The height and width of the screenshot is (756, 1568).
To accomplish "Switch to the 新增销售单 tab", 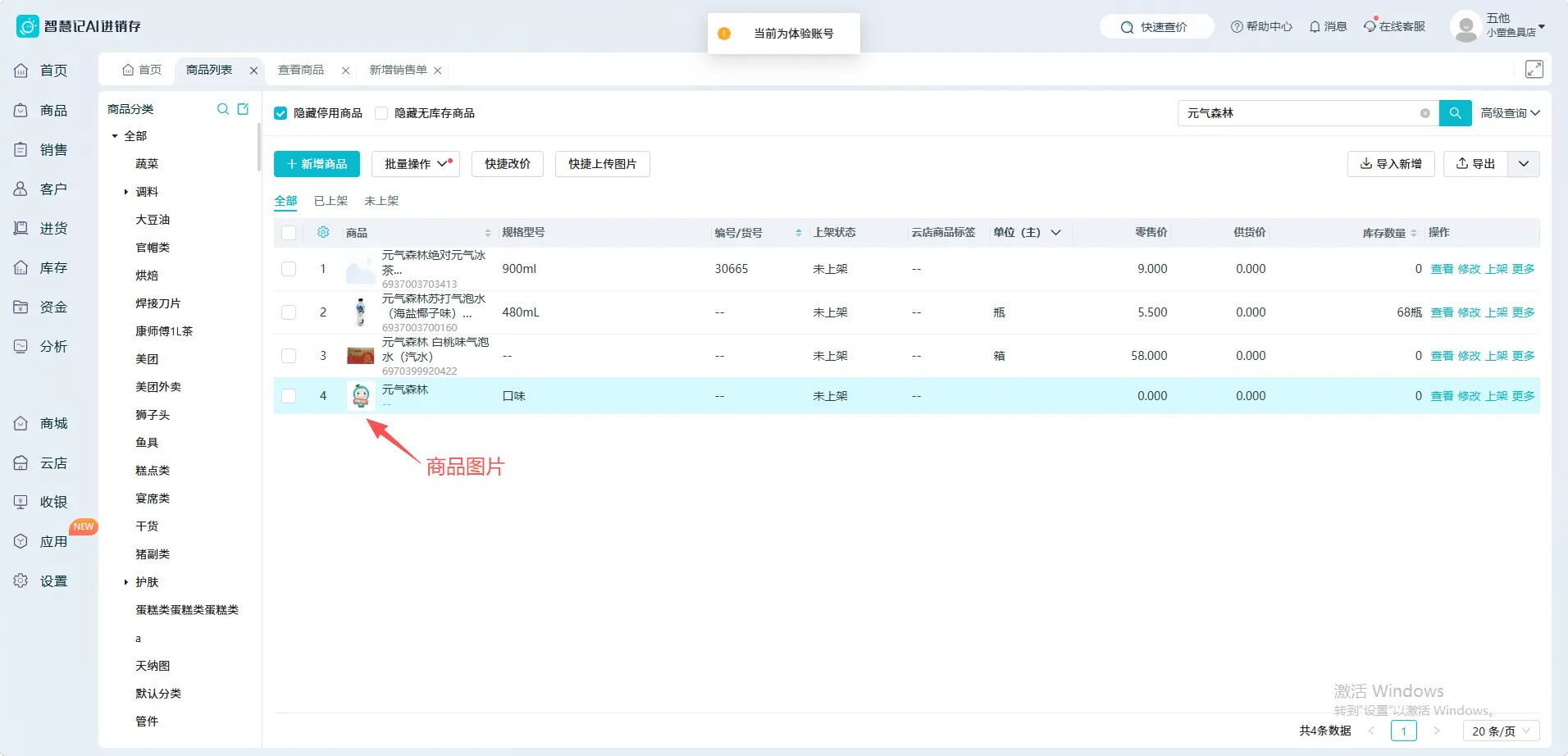I will [398, 70].
